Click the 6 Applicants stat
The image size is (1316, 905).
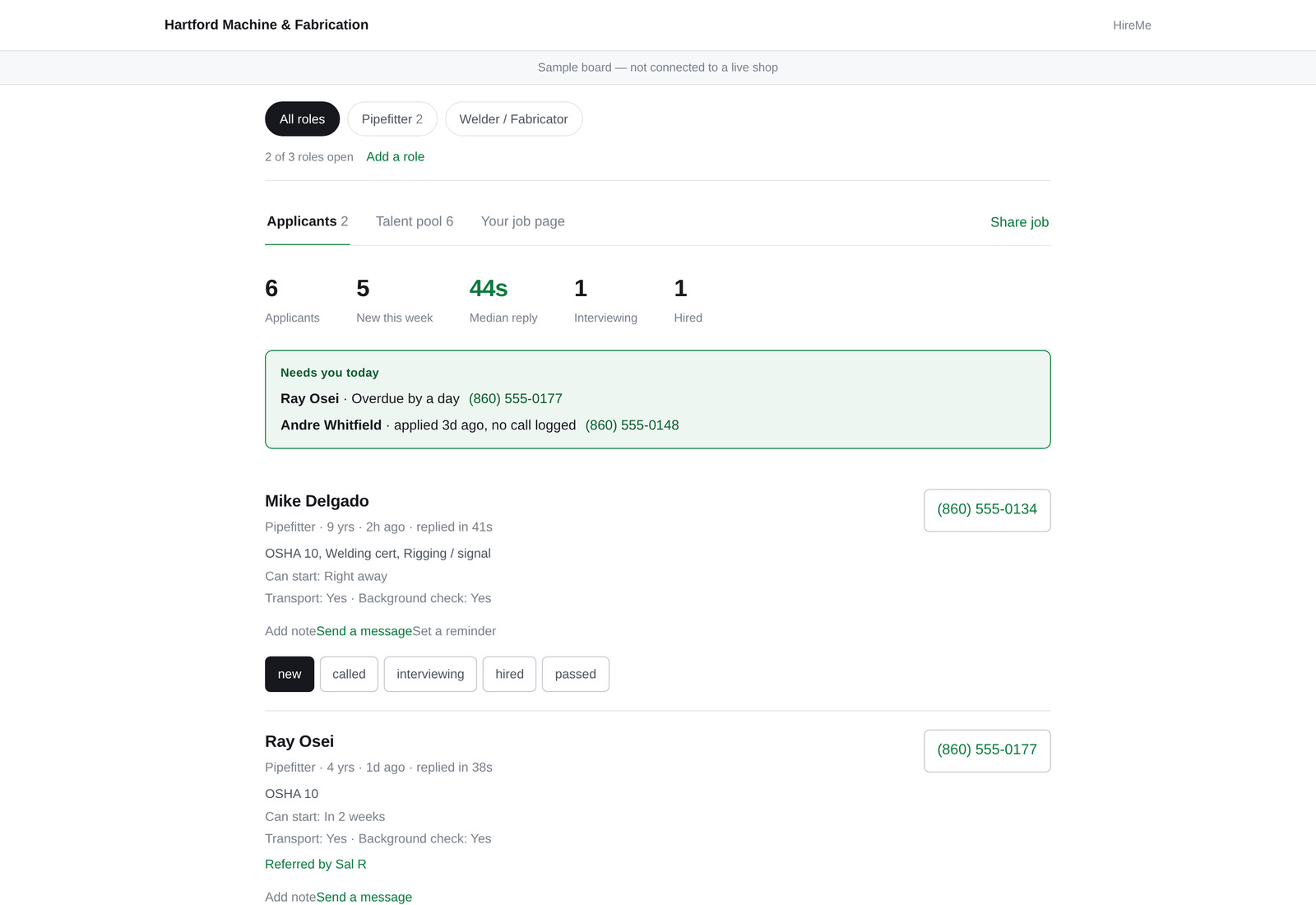pyautogui.click(x=292, y=300)
